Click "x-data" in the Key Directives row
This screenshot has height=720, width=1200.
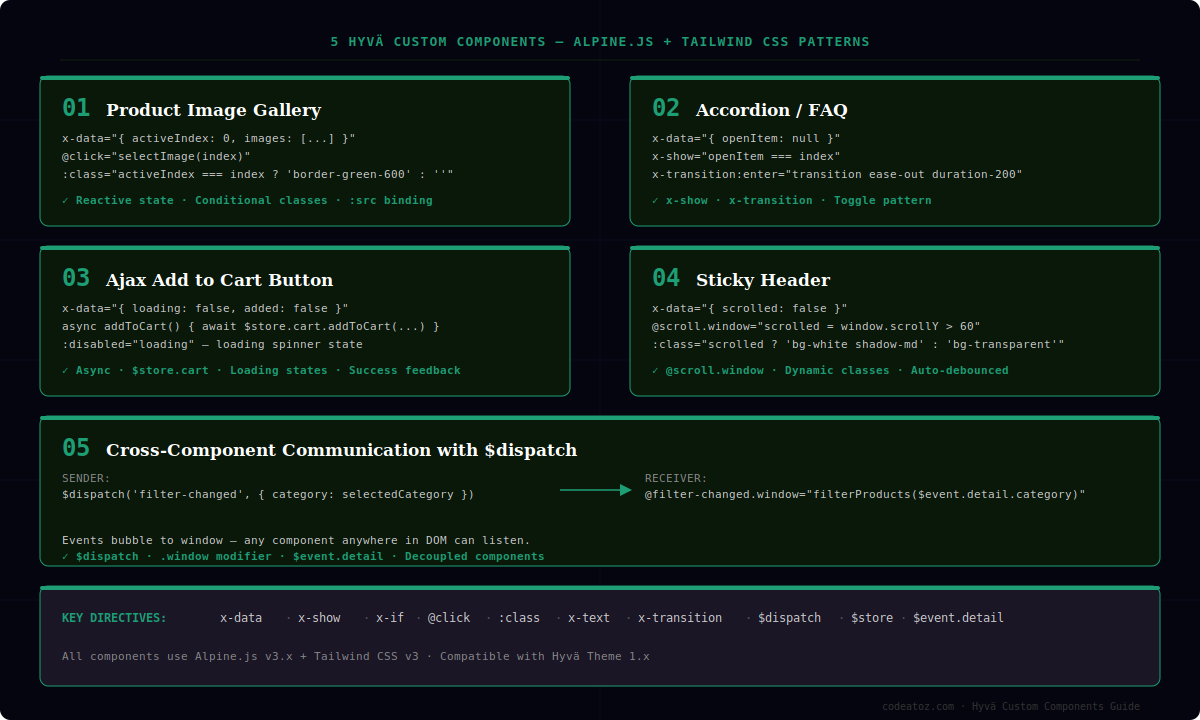(x=241, y=618)
